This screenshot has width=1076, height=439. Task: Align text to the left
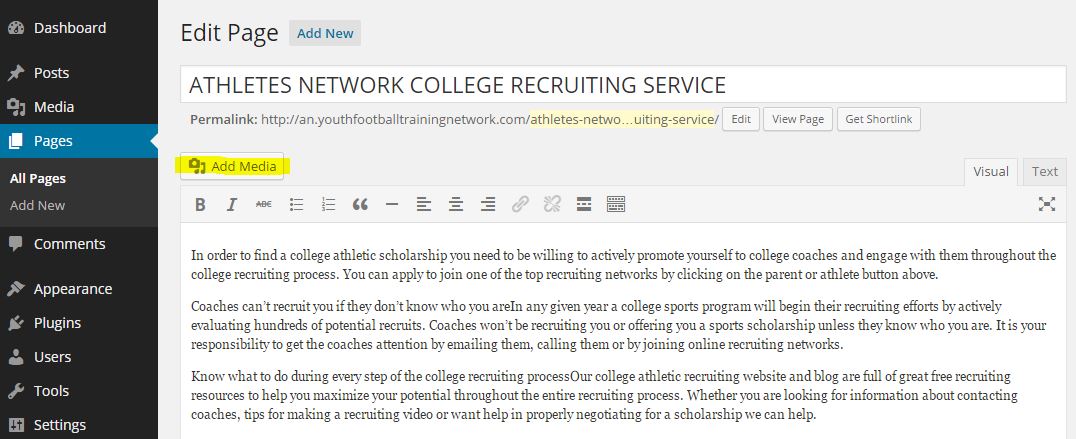424,204
